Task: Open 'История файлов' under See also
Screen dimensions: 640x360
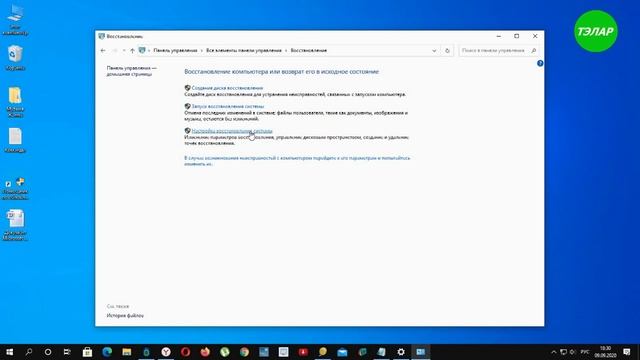Action: tap(125, 316)
